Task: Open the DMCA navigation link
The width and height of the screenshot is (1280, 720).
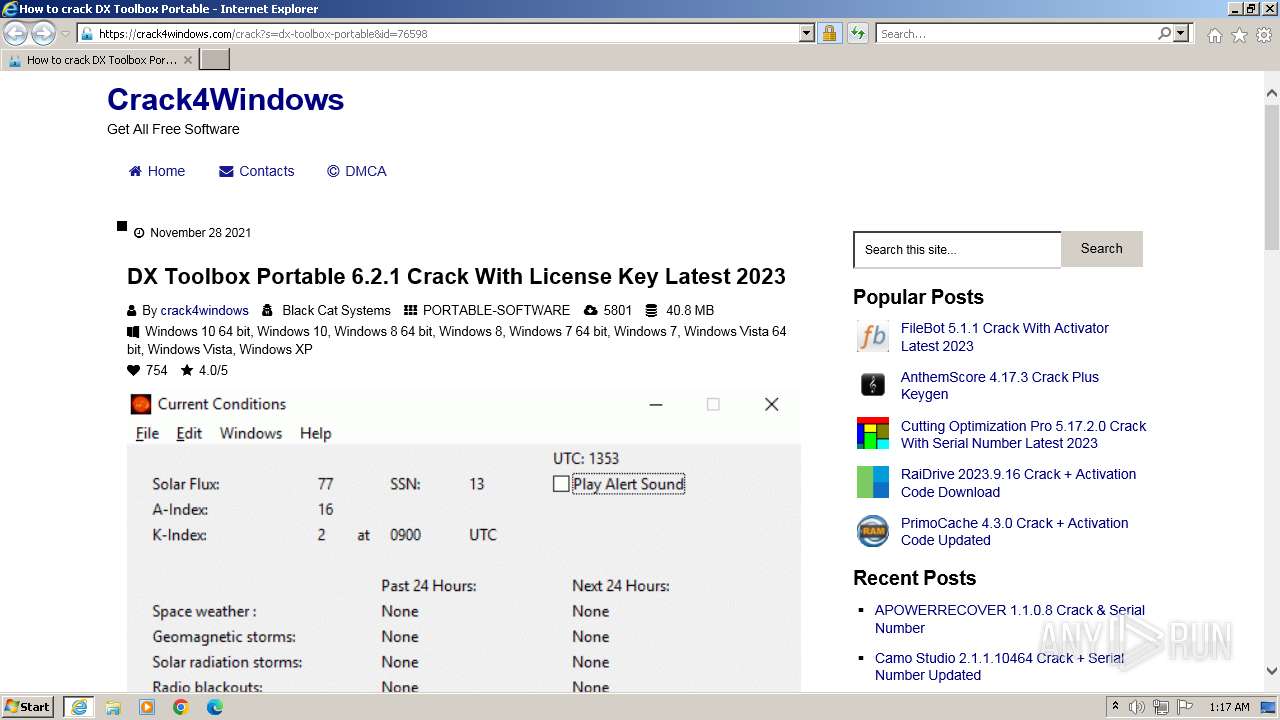Action: [357, 171]
